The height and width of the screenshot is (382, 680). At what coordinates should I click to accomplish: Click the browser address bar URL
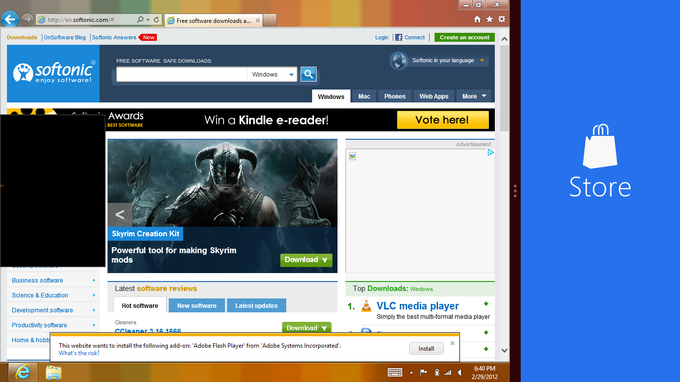[81, 20]
